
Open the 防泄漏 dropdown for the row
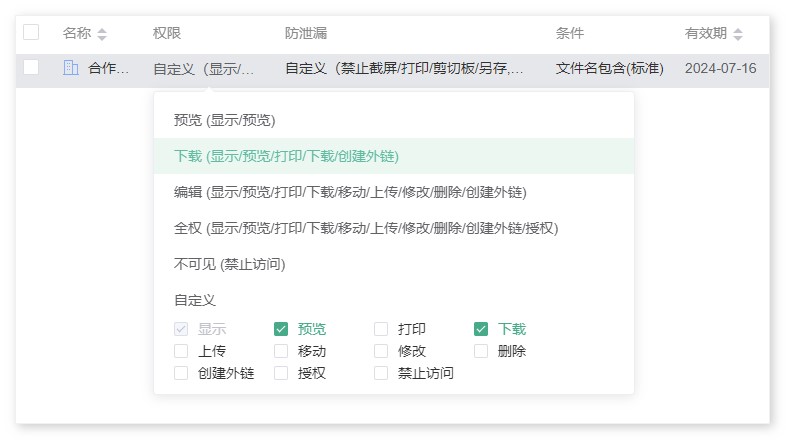404,69
